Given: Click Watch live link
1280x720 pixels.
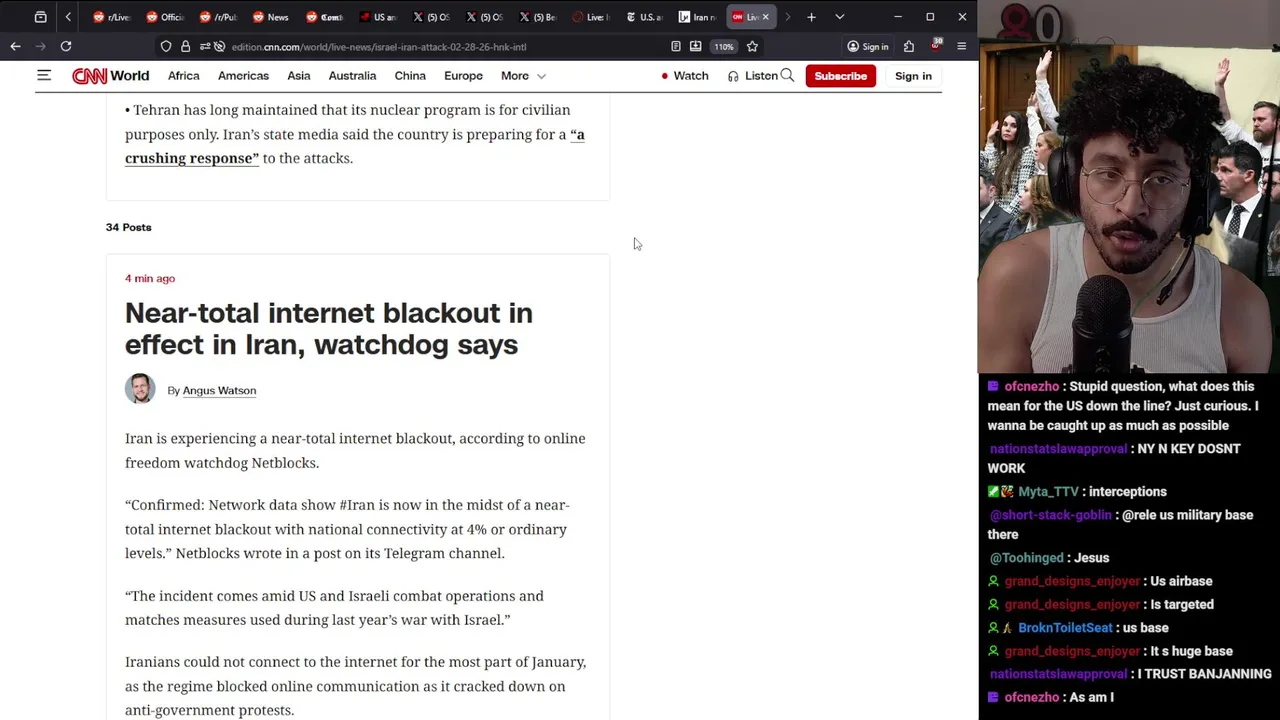Looking at the screenshot, I should 685,76.
